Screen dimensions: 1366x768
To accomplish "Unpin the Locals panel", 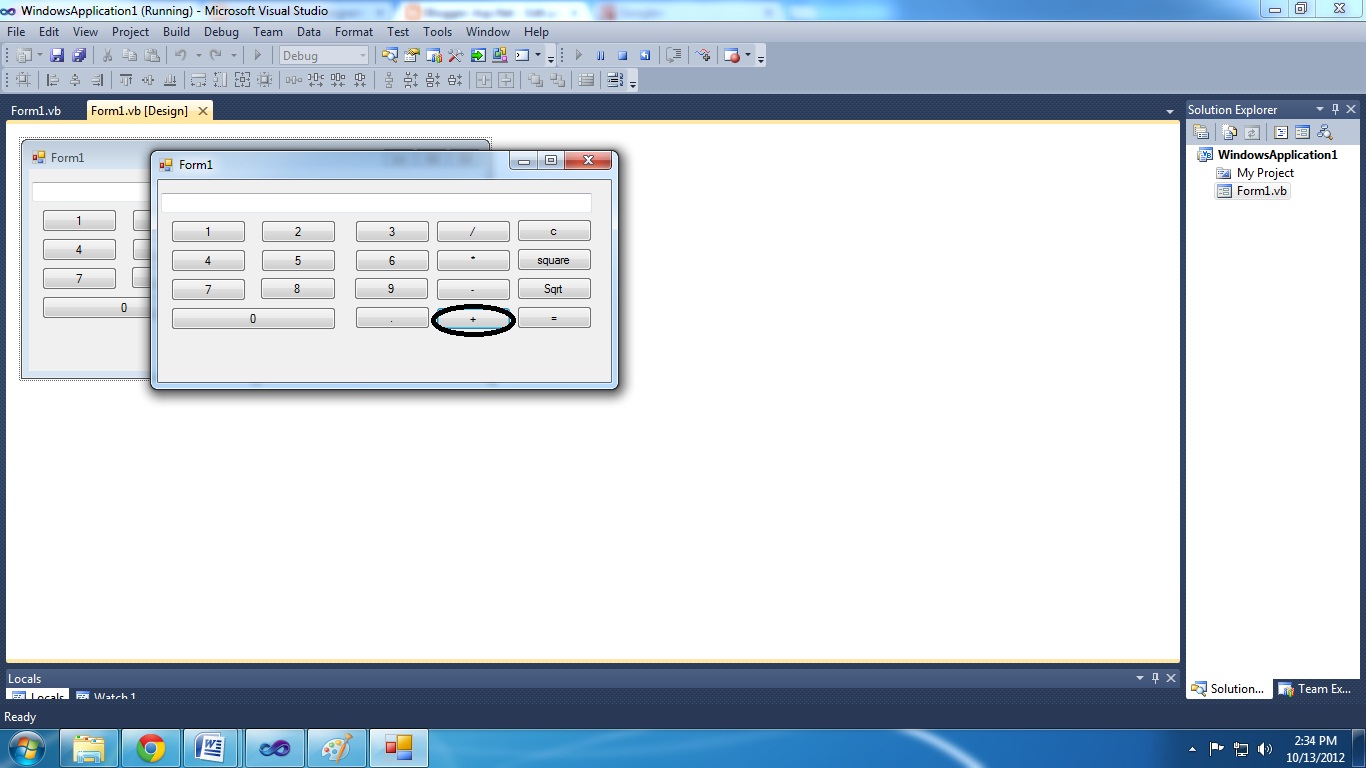I will click(x=1156, y=678).
